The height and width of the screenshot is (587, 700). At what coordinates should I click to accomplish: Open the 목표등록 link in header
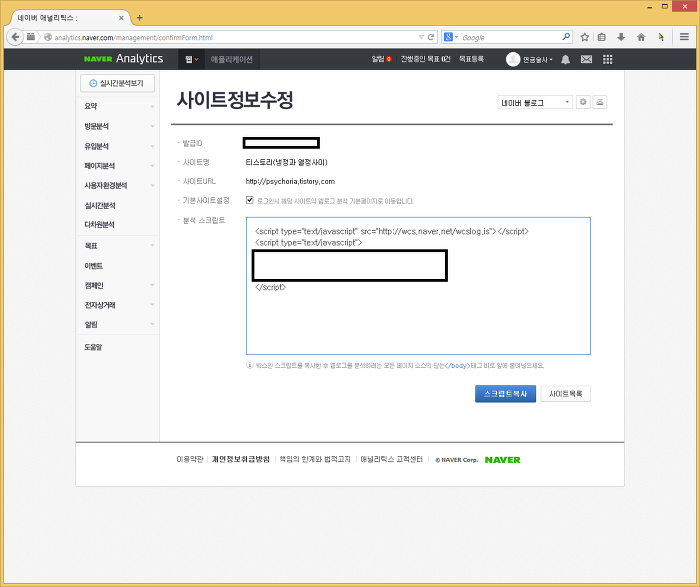tap(471, 59)
